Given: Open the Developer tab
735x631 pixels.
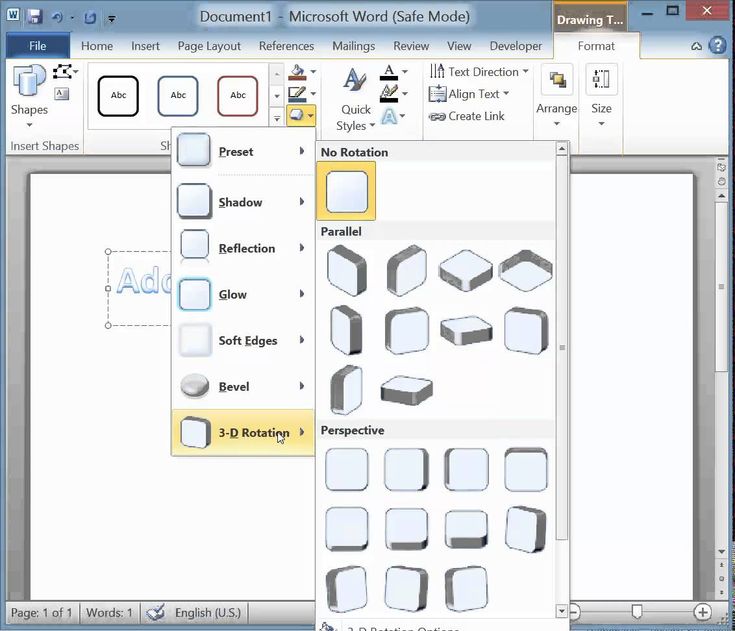Looking at the screenshot, I should click(516, 46).
